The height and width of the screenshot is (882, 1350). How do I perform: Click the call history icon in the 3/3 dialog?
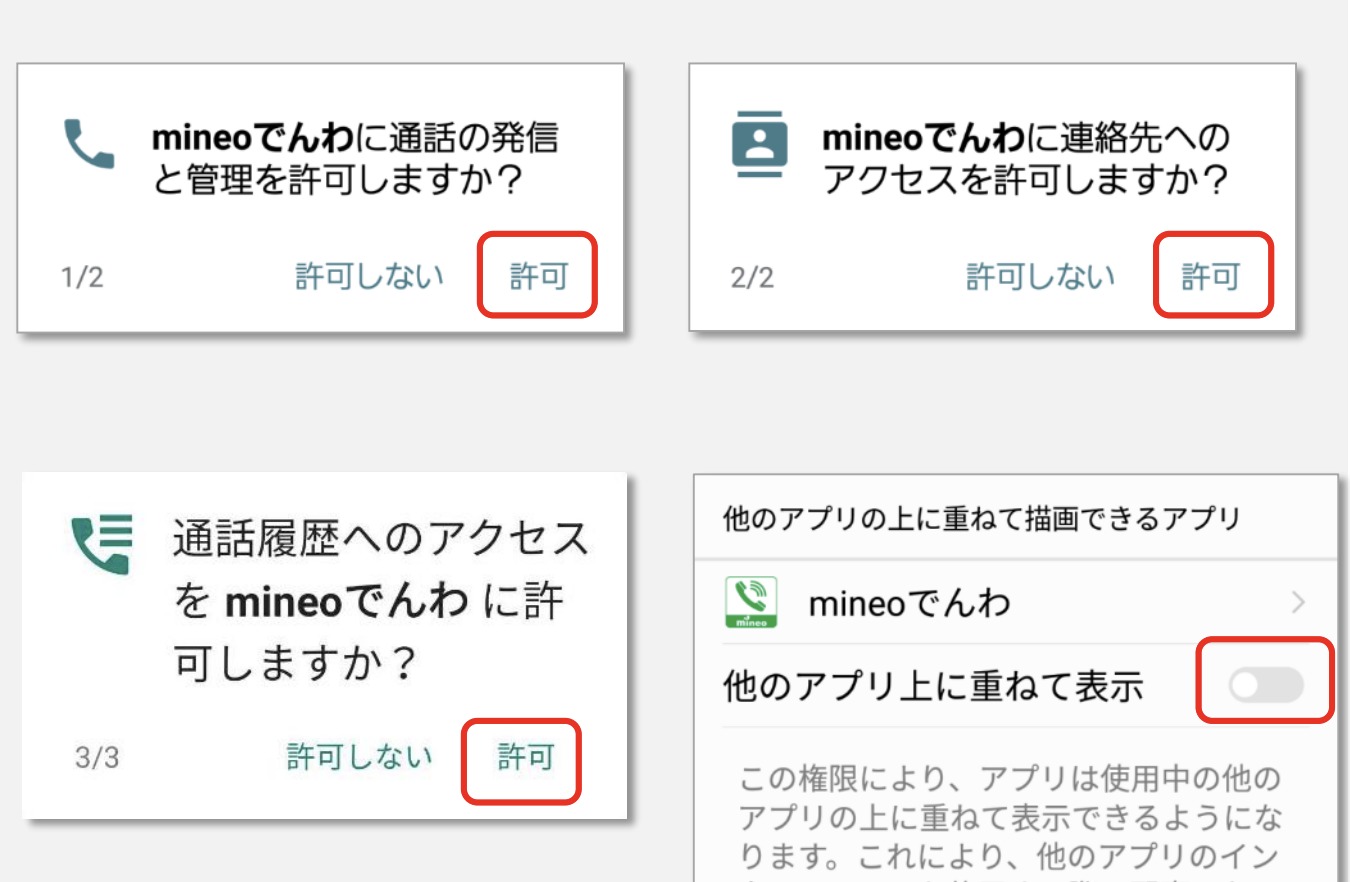(x=102, y=545)
